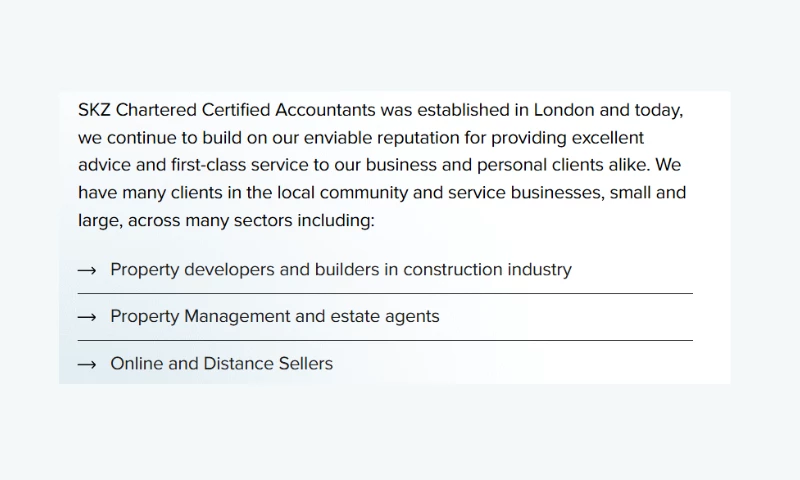The width and height of the screenshot is (800, 480).
Task: Select the 'Property developers and builders' list item
Action: tap(340, 270)
